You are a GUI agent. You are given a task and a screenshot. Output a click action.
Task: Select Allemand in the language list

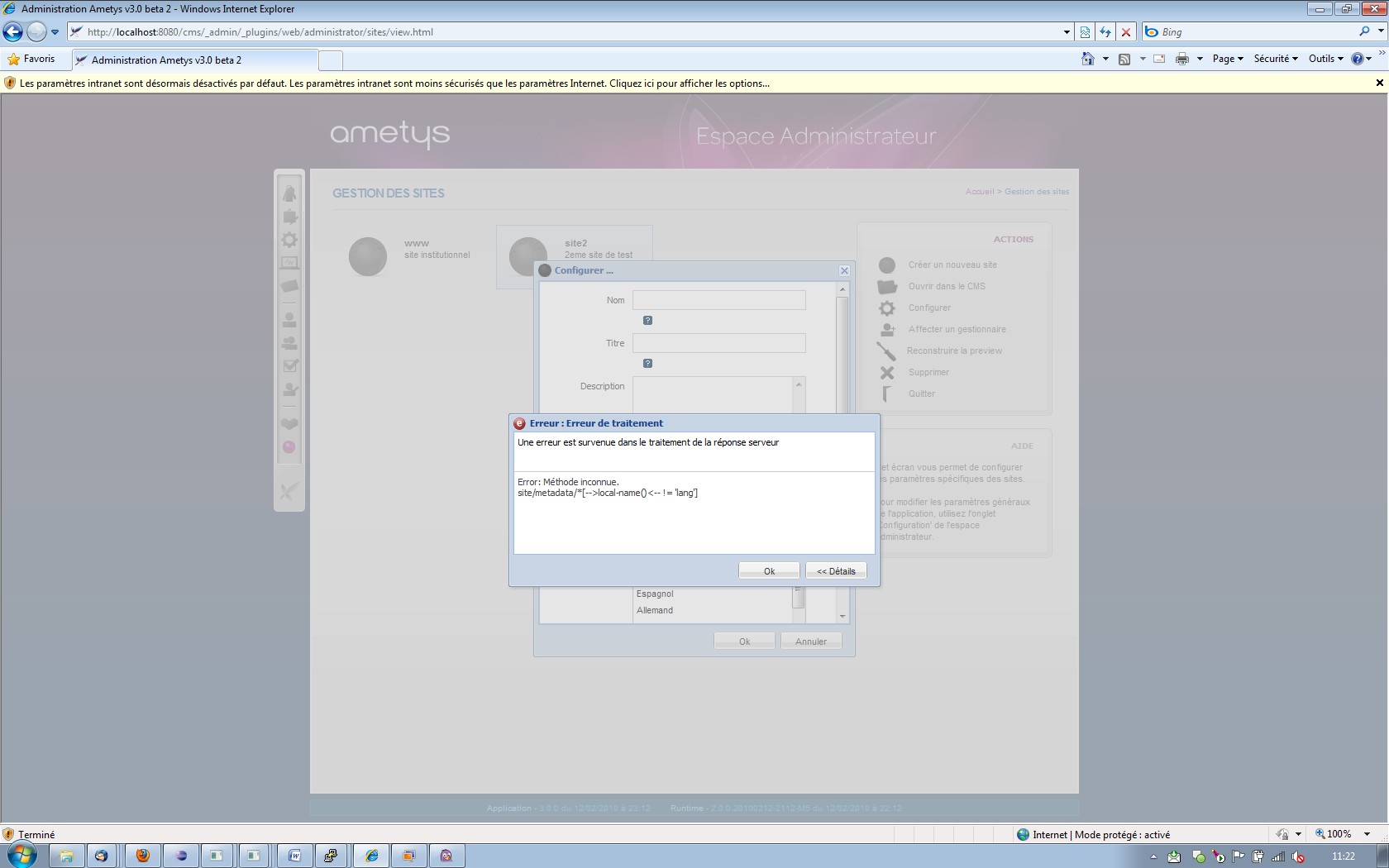(655, 611)
